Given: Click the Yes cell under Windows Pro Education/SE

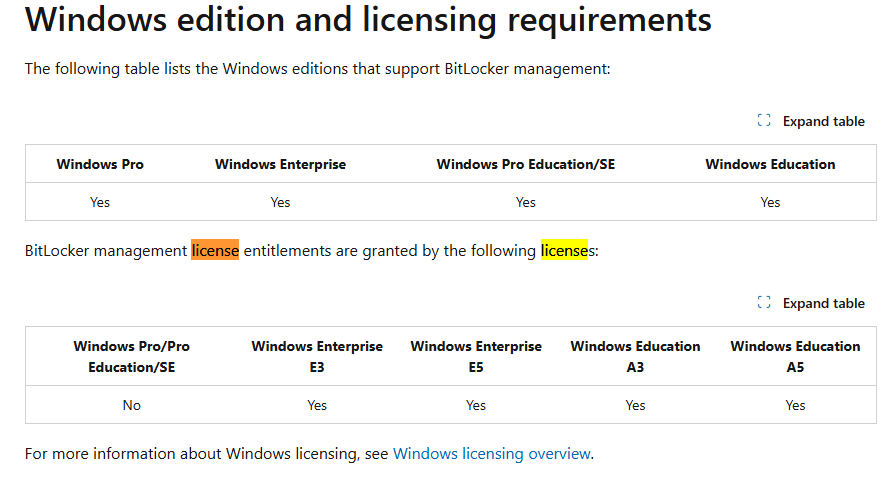Looking at the screenshot, I should point(526,202).
